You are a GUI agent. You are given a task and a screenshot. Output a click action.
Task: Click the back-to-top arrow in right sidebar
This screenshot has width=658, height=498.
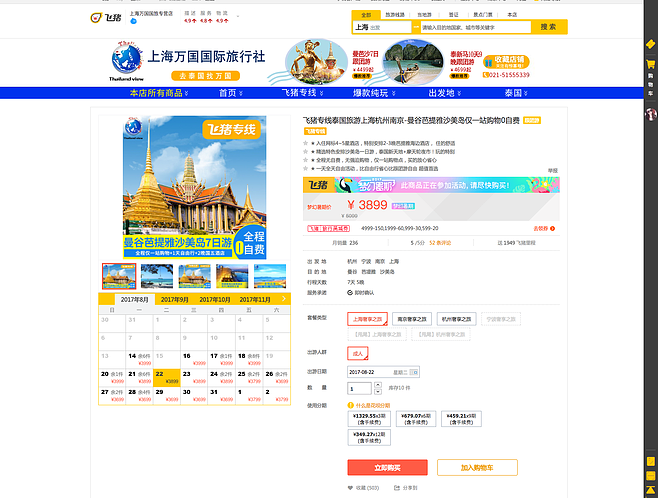click(x=650, y=490)
